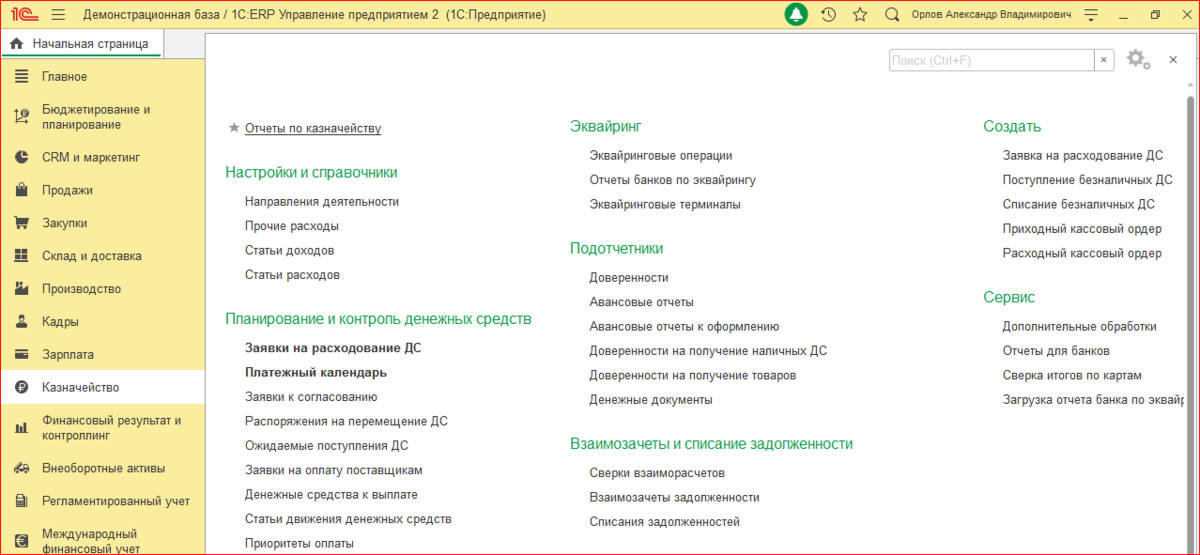1200x555 pixels.
Task: Open the 1C main menu hamburger
Action: [x=58, y=15]
